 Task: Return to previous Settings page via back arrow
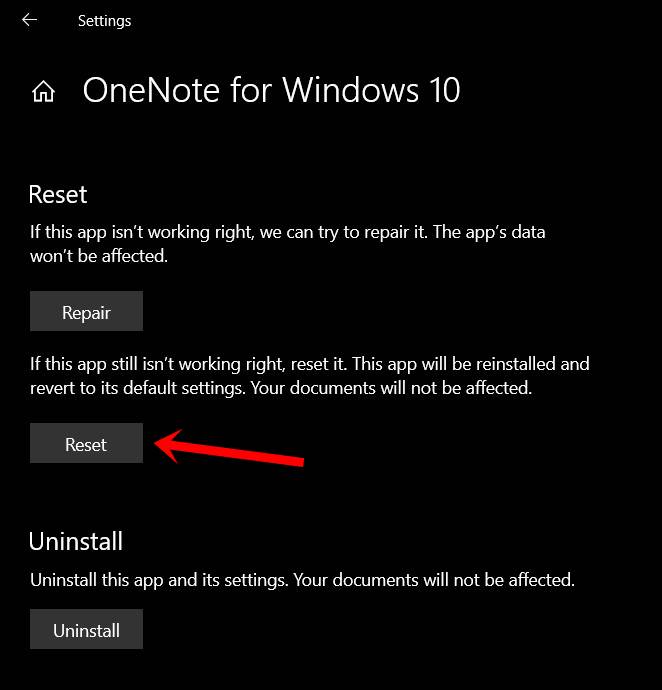tap(29, 20)
